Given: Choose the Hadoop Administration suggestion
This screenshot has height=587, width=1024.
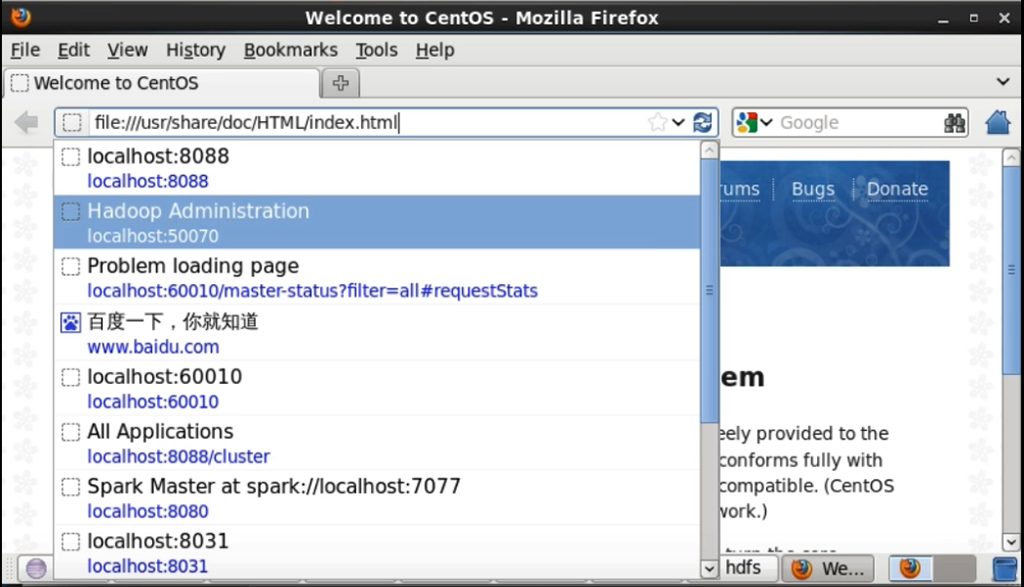Looking at the screenshot, I should click(377, 222).
